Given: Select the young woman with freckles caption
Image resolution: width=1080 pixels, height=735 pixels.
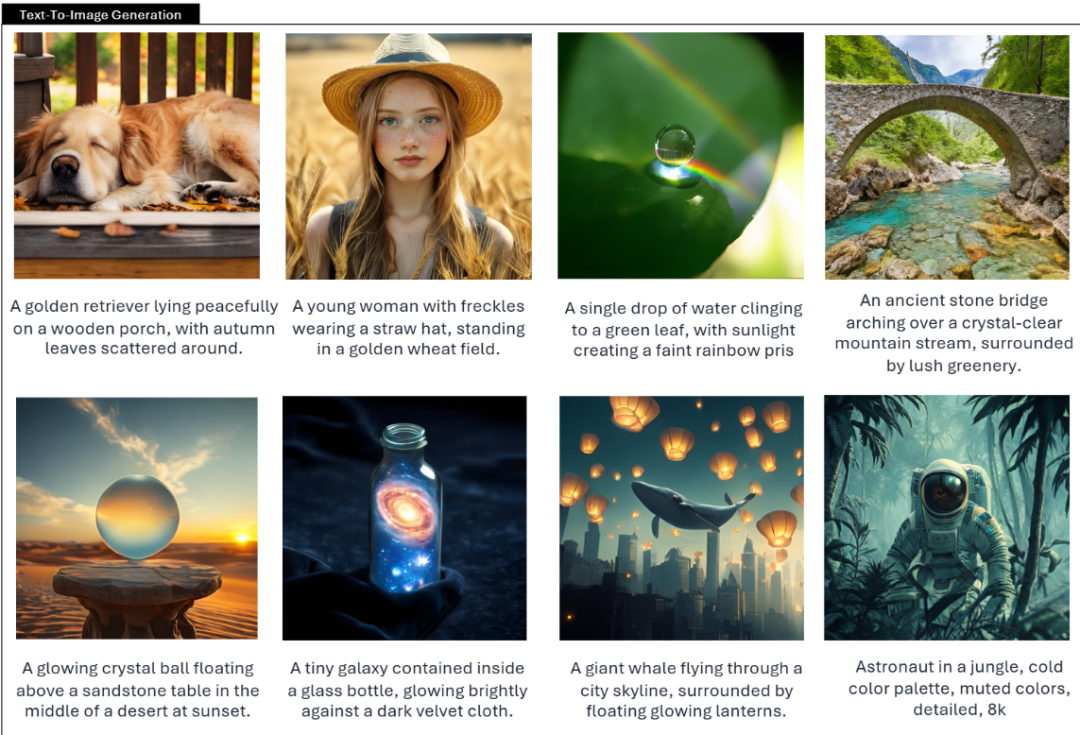Looking at the screenshot, I should tap(408, 327).
